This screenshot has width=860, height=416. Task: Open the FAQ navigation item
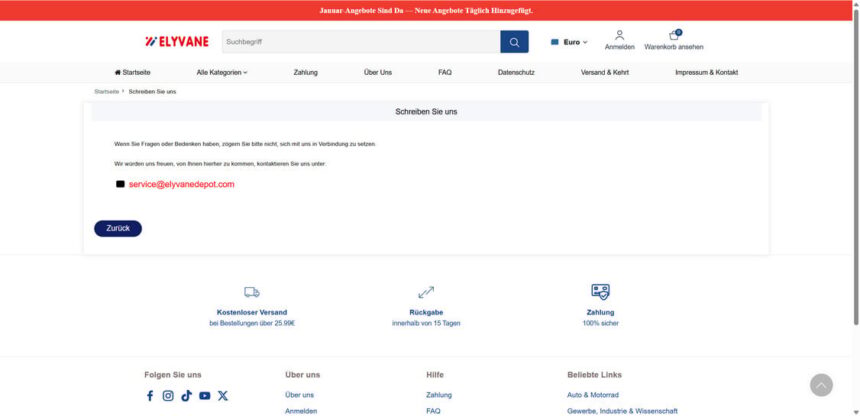pos(445,72)
